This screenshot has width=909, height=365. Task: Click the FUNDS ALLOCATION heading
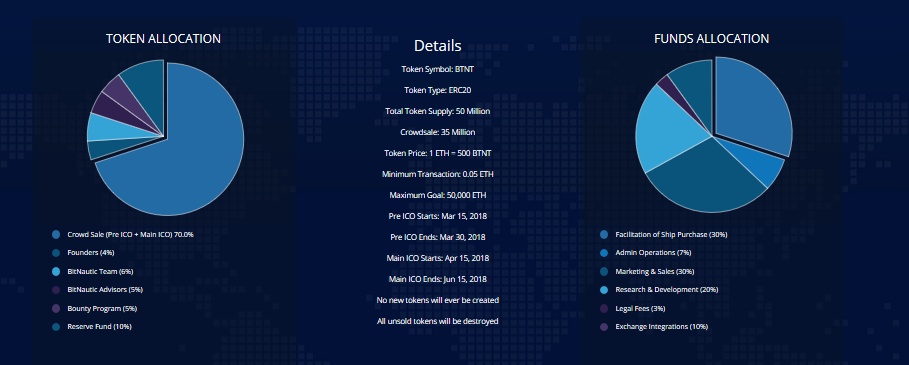(712, 39)
